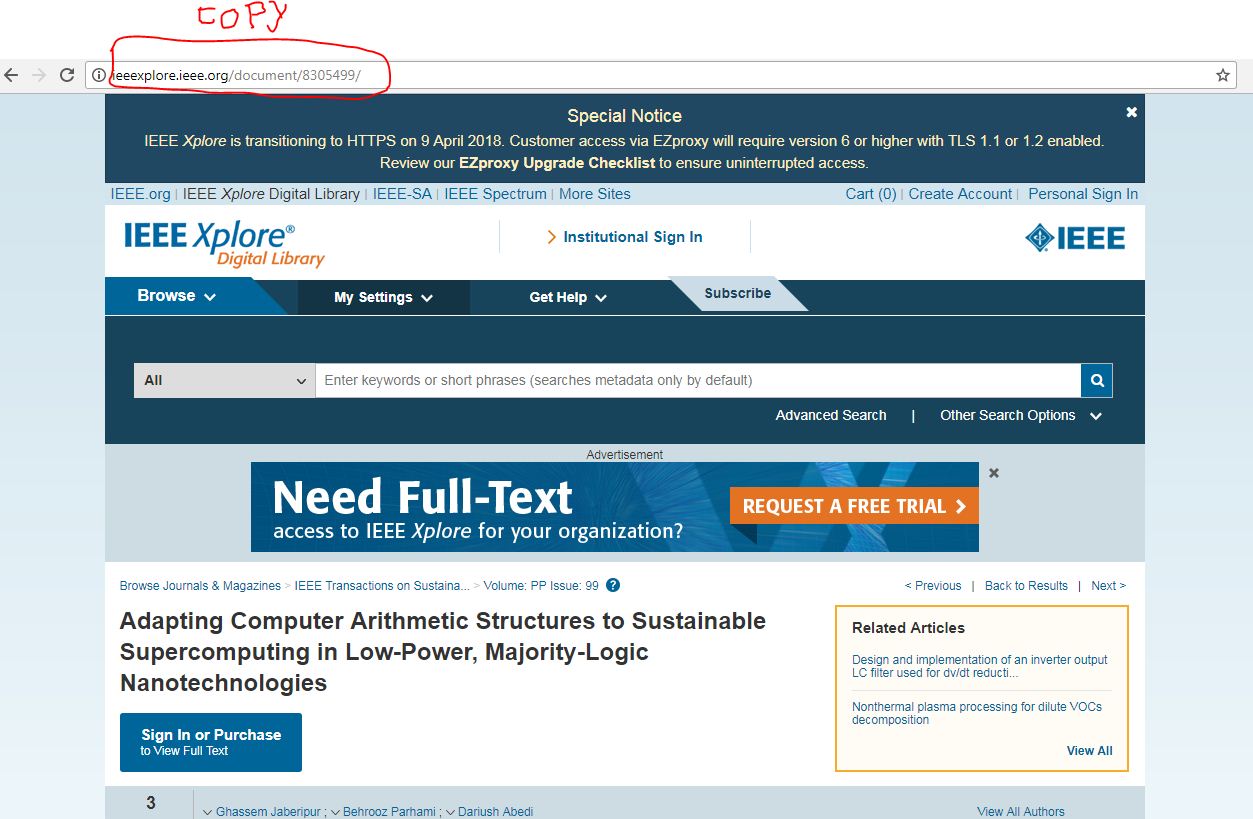Close the Special Notice banner
Image resolution: width=1253 pixels, height=819 pixels.
pyautogui.click(x=1132, y=112)
